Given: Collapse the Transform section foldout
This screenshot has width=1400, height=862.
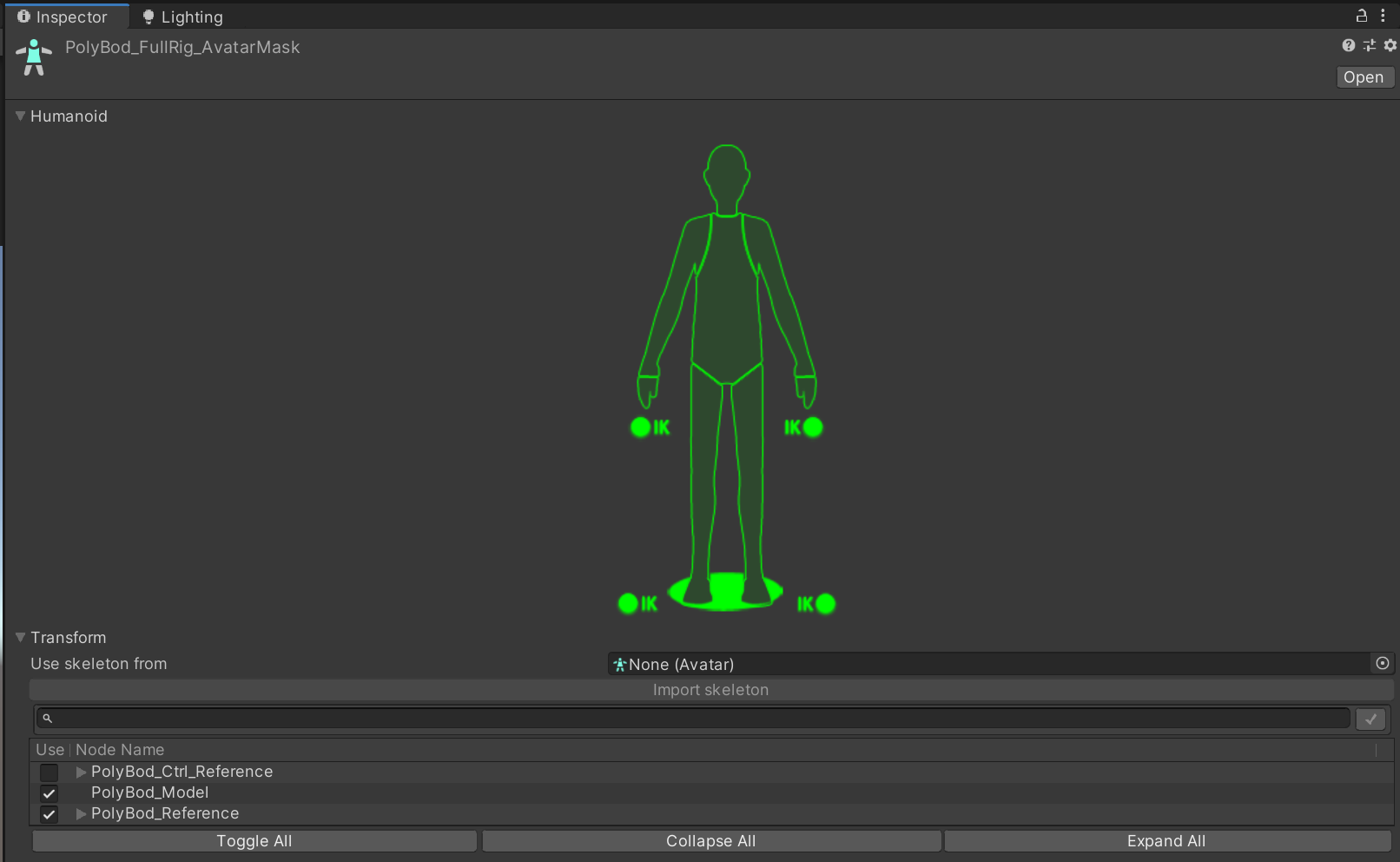Looking at the screenshot, I should tap(21, 638).
